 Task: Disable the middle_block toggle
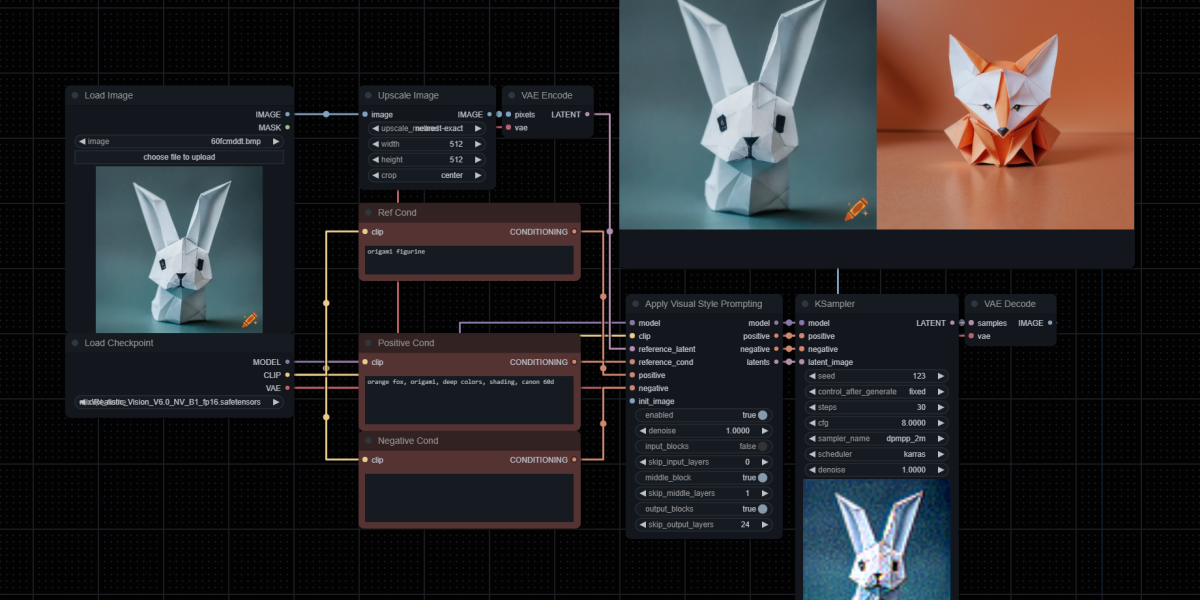[762, 478]
